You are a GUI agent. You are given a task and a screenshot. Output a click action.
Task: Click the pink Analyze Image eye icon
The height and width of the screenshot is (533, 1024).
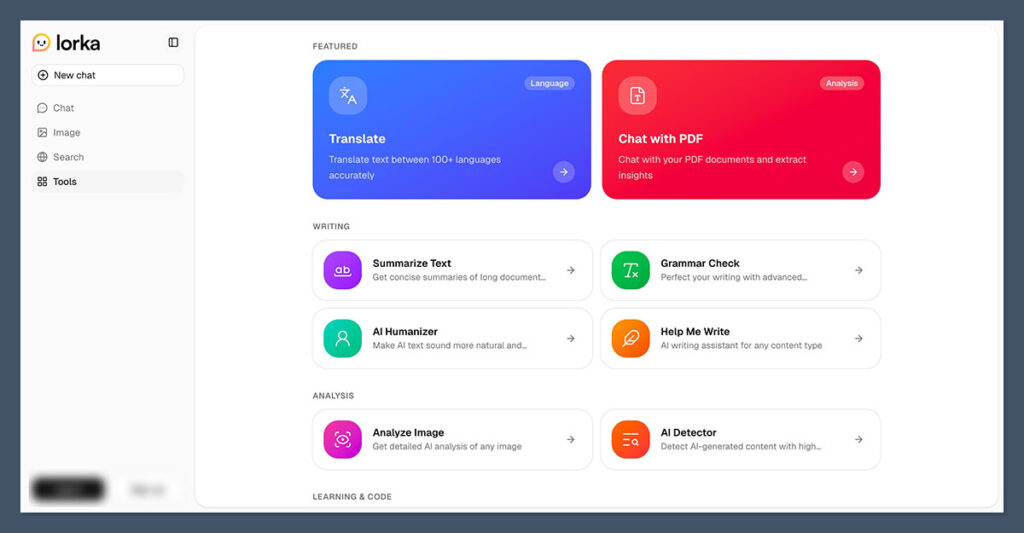(x=343, y=440)
